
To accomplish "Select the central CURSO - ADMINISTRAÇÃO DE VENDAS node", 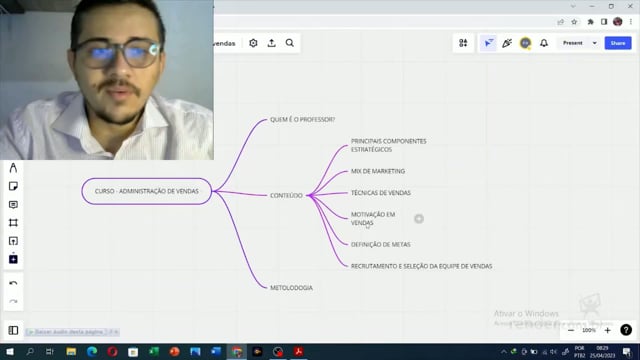I will coord(147,191).
